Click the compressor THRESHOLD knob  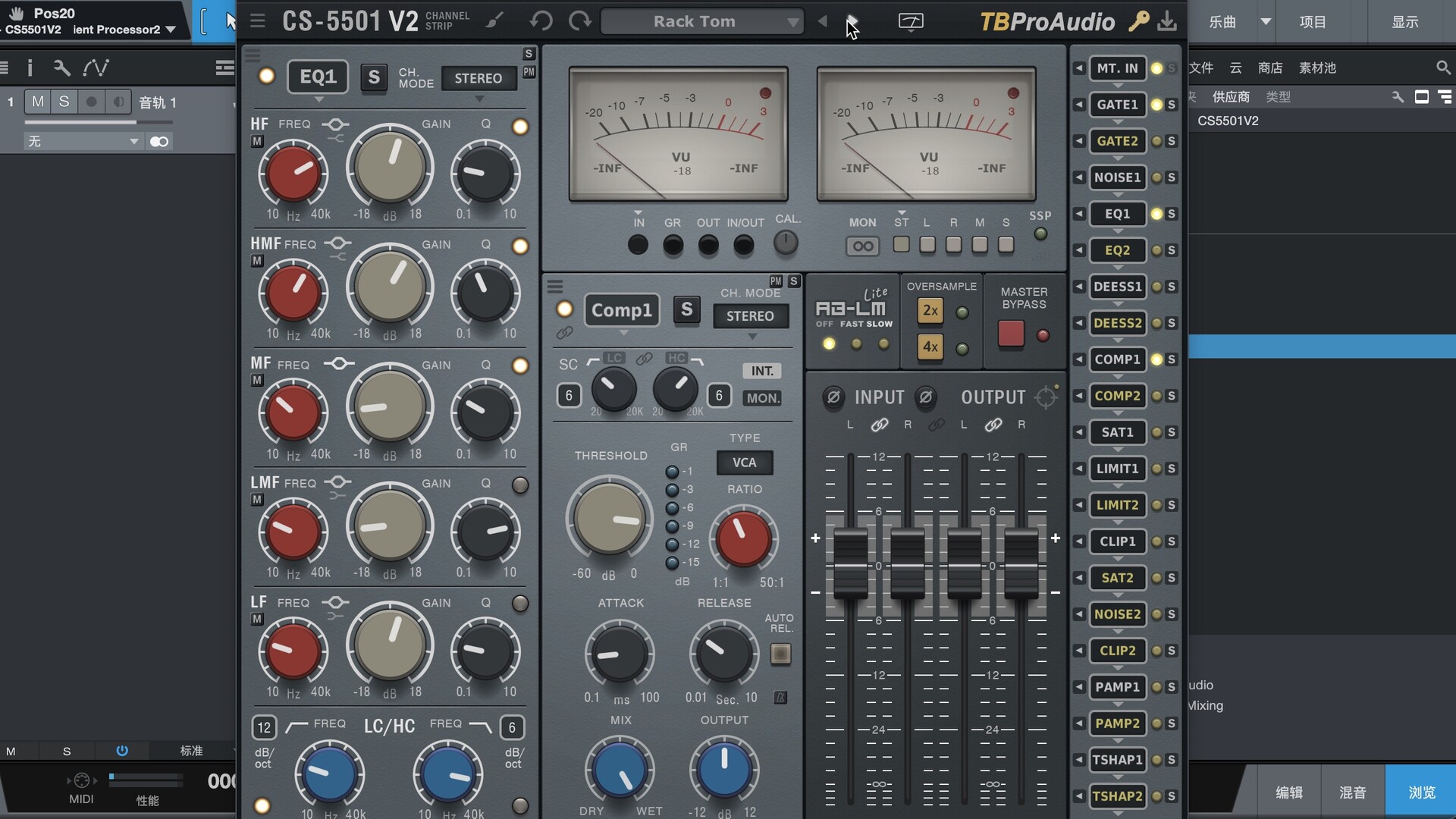pyautogui.click(x=609, y=519)
